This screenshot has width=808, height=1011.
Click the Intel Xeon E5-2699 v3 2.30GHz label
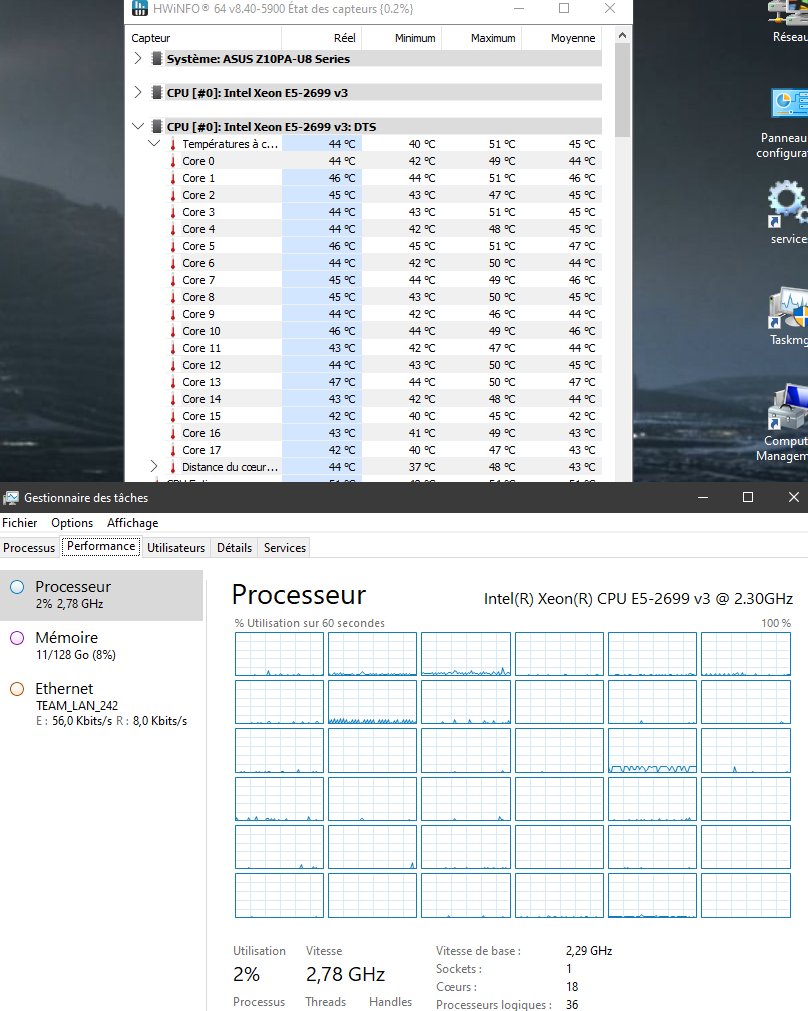tap(638, 598)
